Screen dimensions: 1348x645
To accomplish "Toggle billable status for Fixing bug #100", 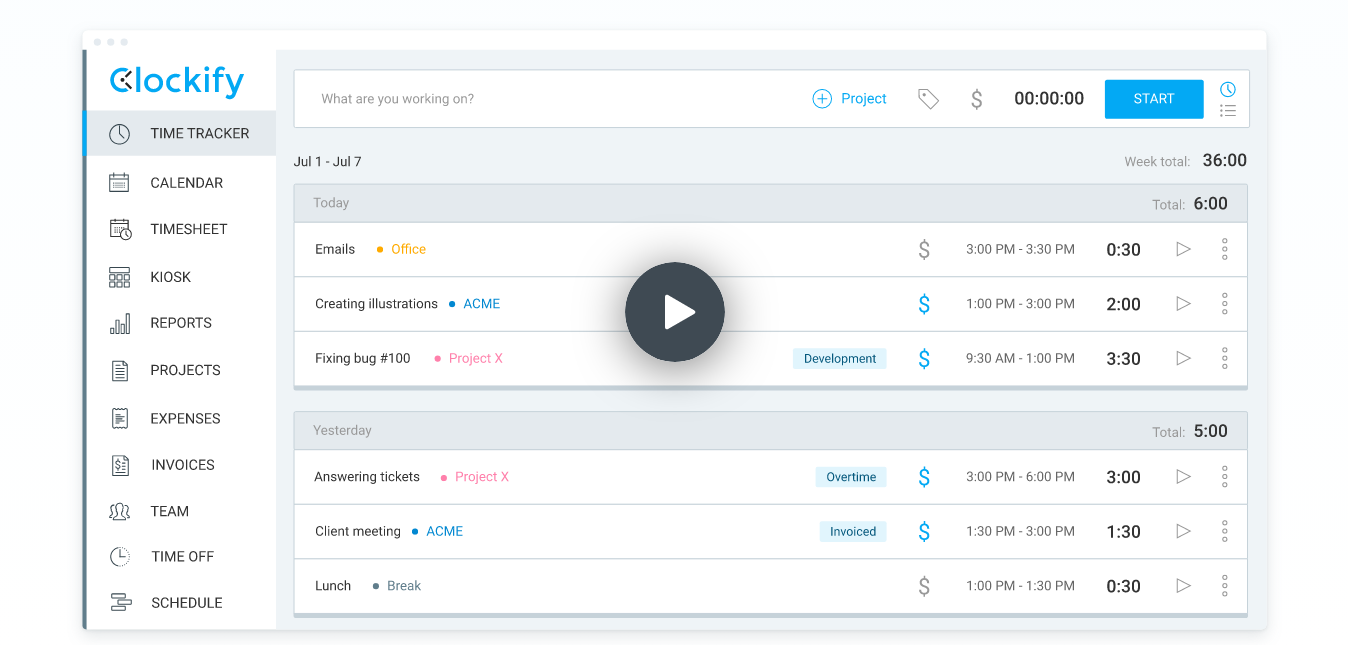I will [x=924, y=358].
